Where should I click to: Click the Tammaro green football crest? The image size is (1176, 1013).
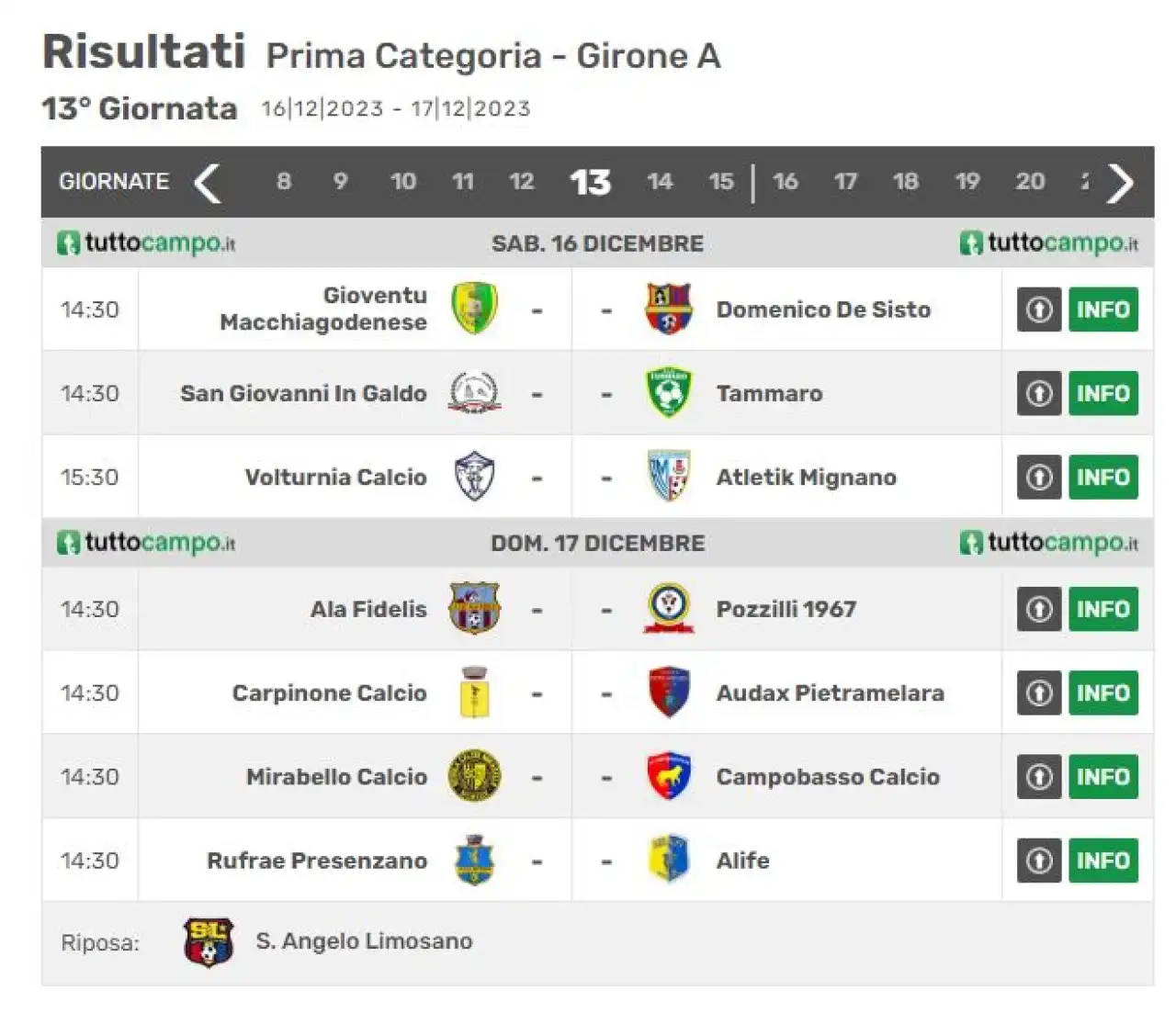(x=669, y=393)
